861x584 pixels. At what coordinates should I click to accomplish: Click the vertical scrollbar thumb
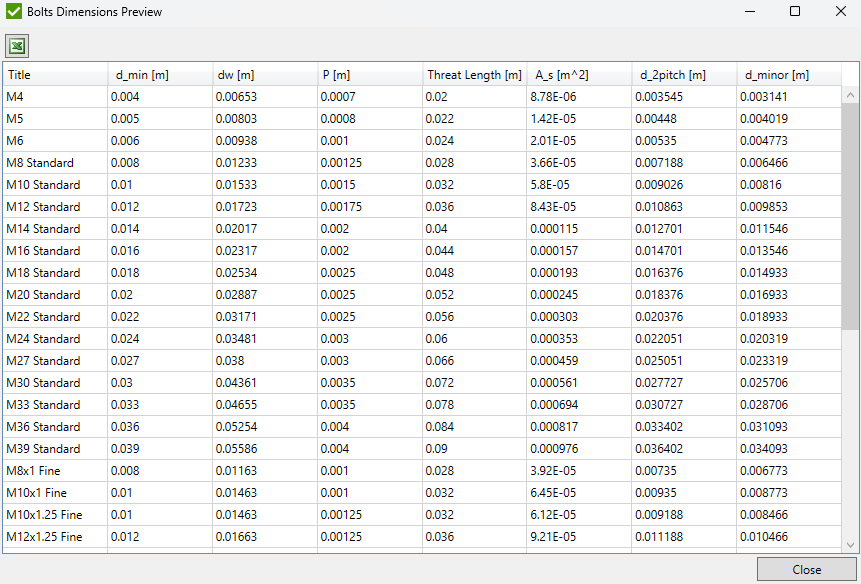851,215
